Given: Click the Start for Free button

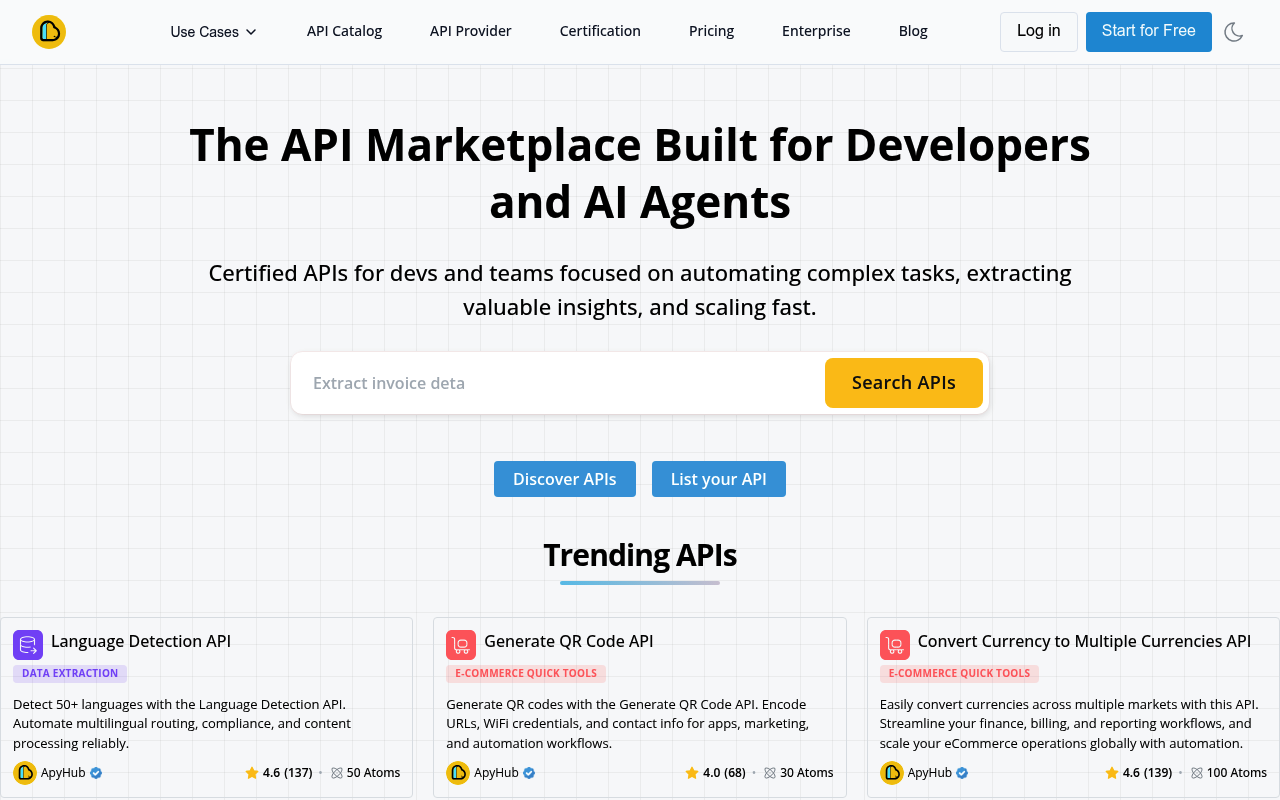Looking at the screenshot, I should [1148, 32].
